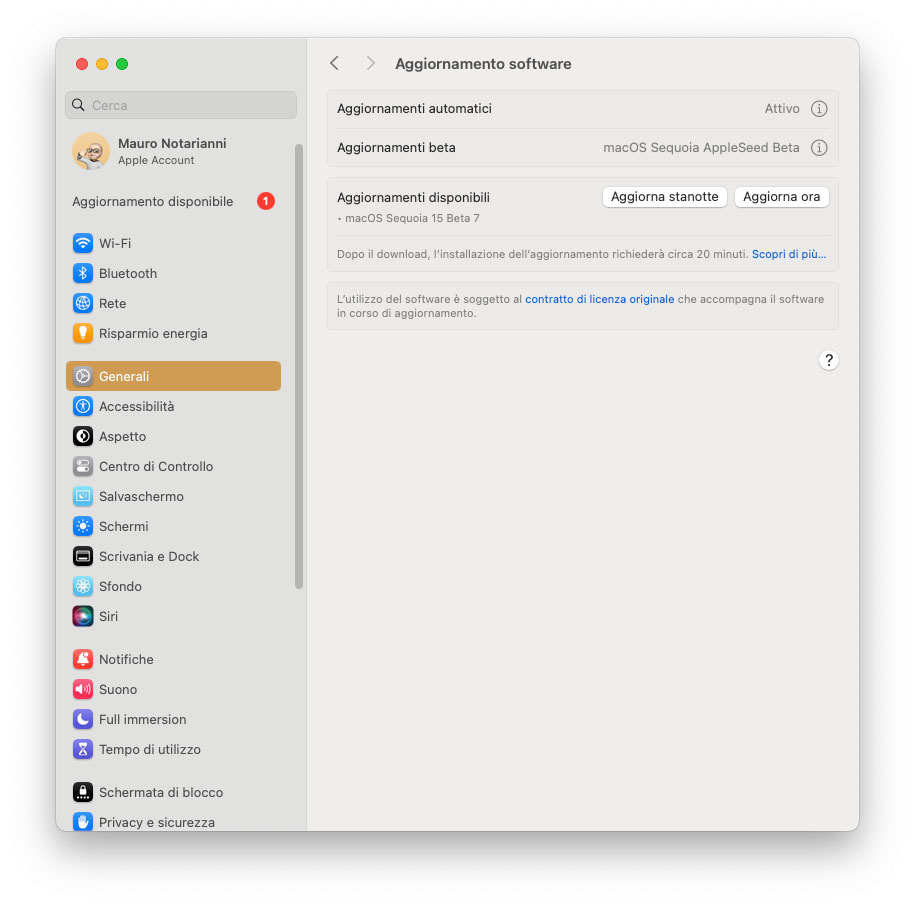Zoom window with the green button
The height and width of the screenshot is (905, 915).
[122, 64]
